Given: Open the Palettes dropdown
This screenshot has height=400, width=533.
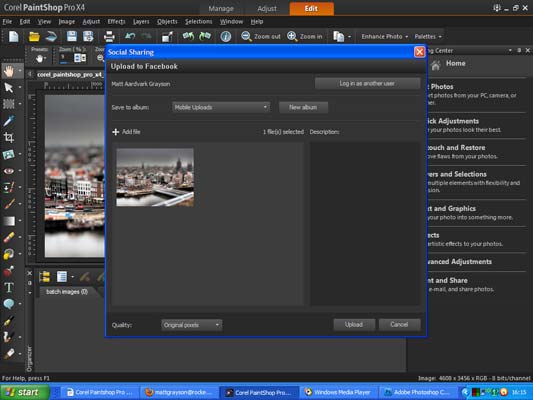Looking at the screenshot, I should pyautogui.click(x=428, y=36).
